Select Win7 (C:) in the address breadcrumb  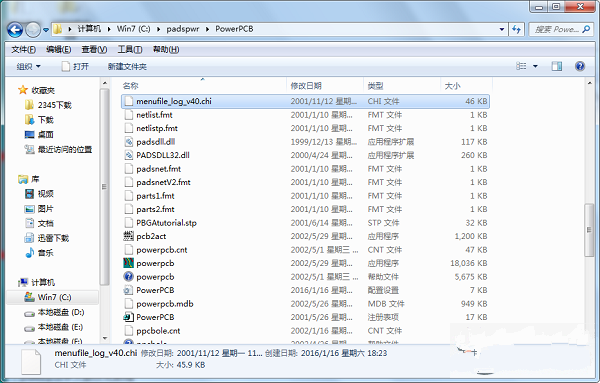pyautogui.click(x=133, y=29)
